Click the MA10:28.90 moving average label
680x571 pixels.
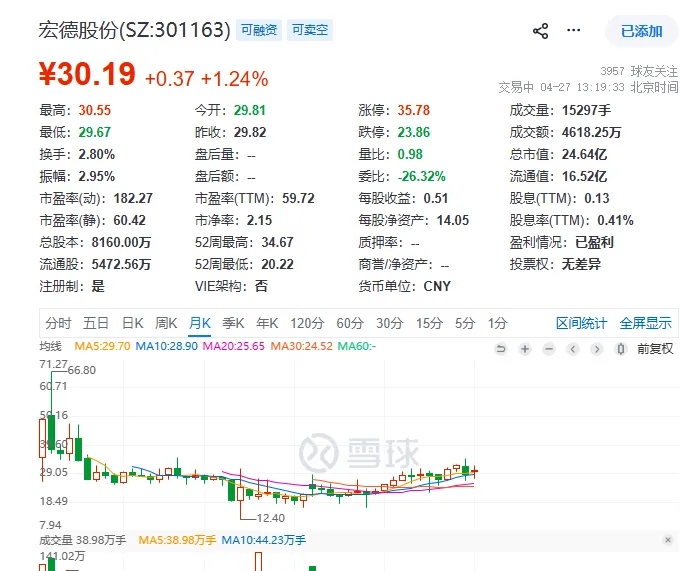167,346
